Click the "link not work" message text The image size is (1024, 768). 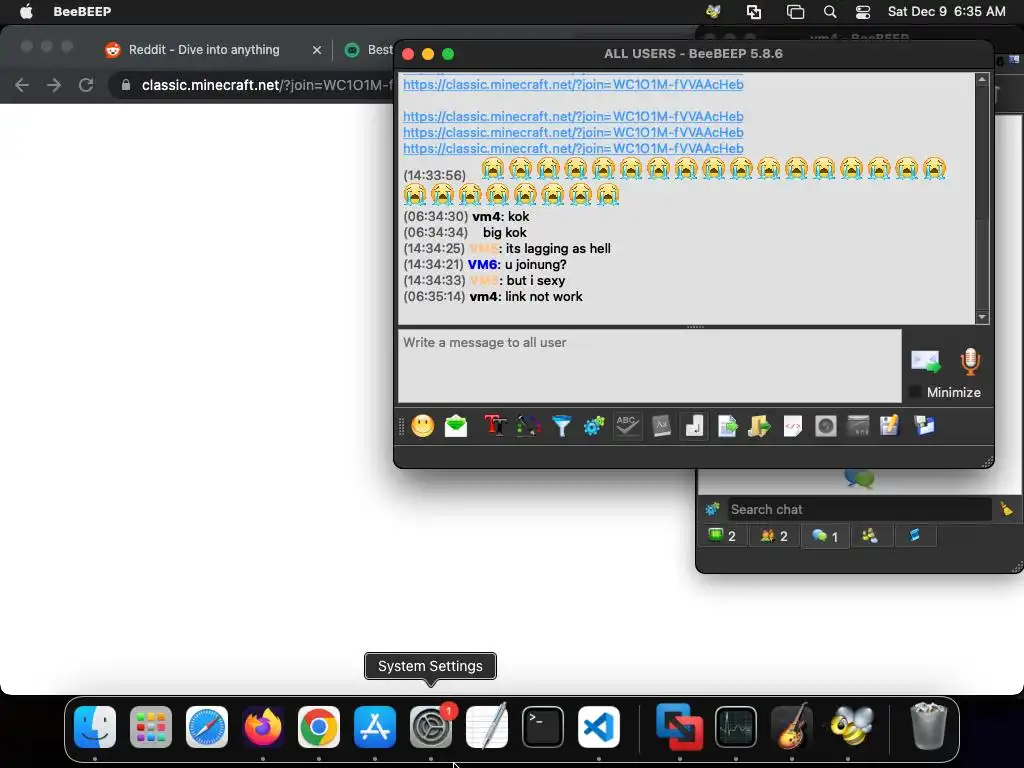click(x=543, y=296)
